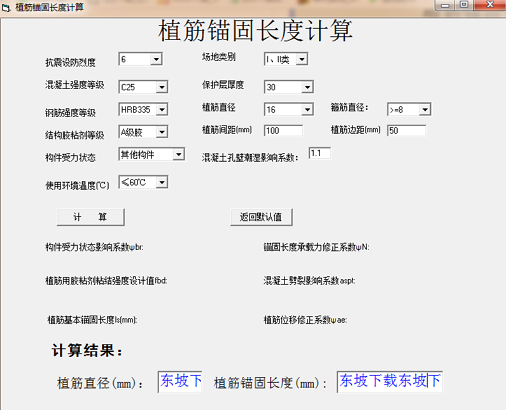
Task: Open the 钢筋强度等级 HRB335 dropdown
Action: [143, 109]
